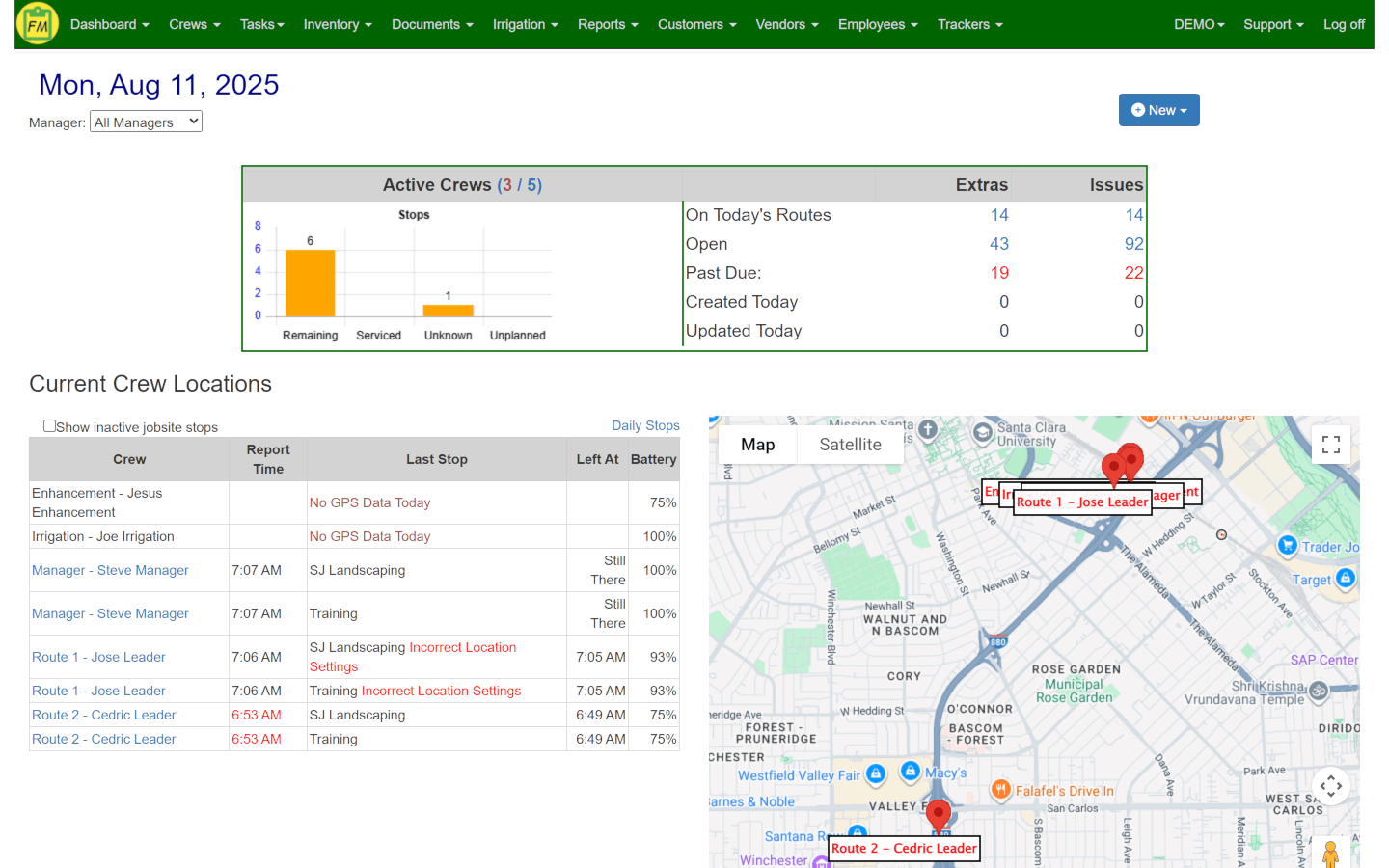This screenshot has height=868, width=1389.
Task: Open the Inventory menu
Action: [337, 24]
